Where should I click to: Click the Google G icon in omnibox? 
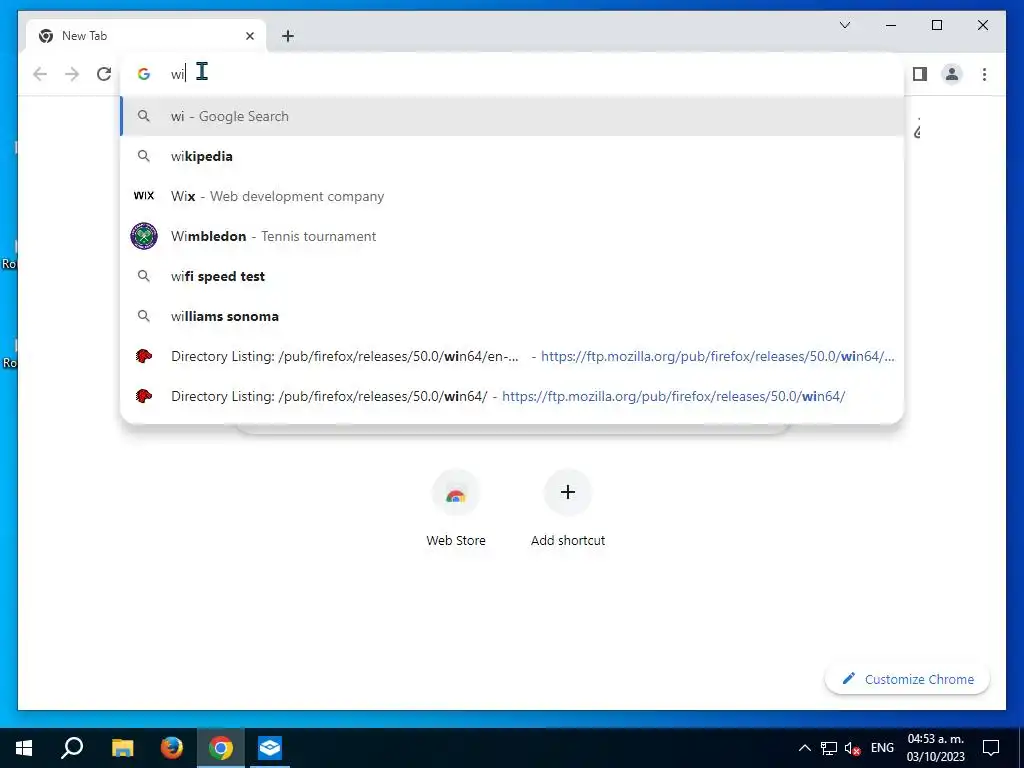[x=144, y=74]
